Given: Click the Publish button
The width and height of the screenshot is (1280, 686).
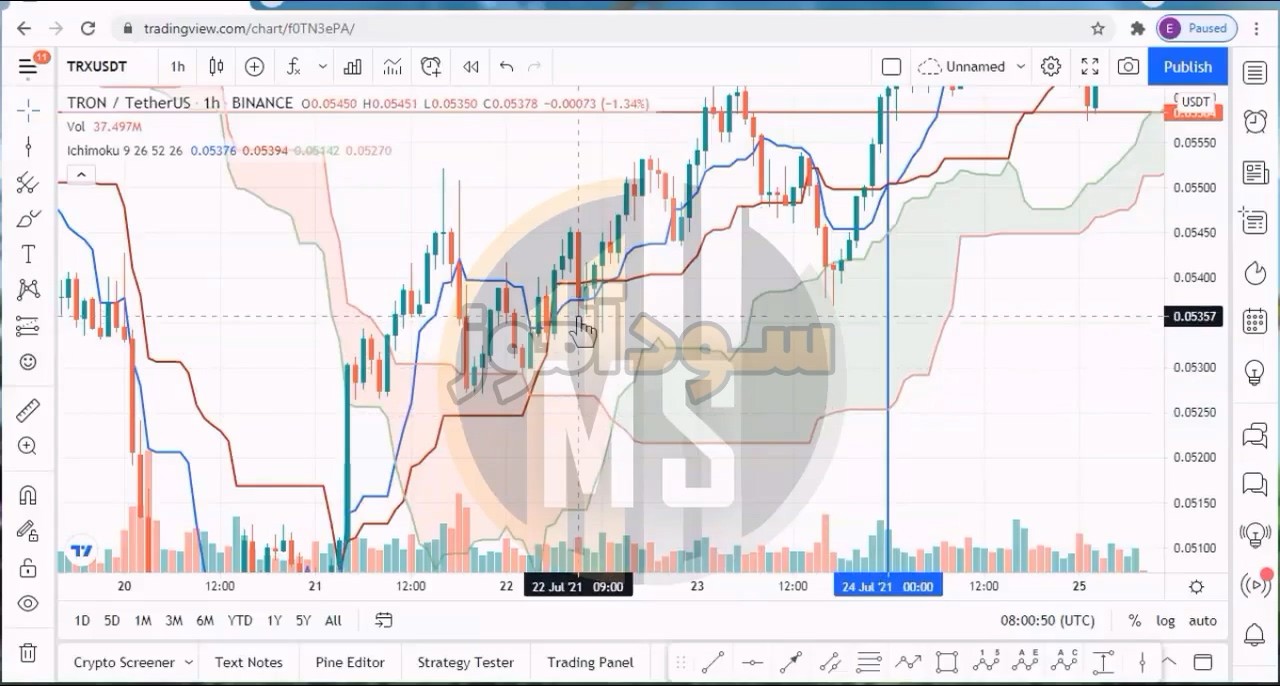Looking at the screenshot, I should 1188,67.
